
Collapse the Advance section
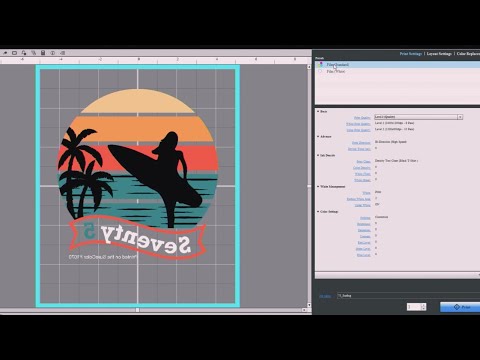[x=318, y=136]
